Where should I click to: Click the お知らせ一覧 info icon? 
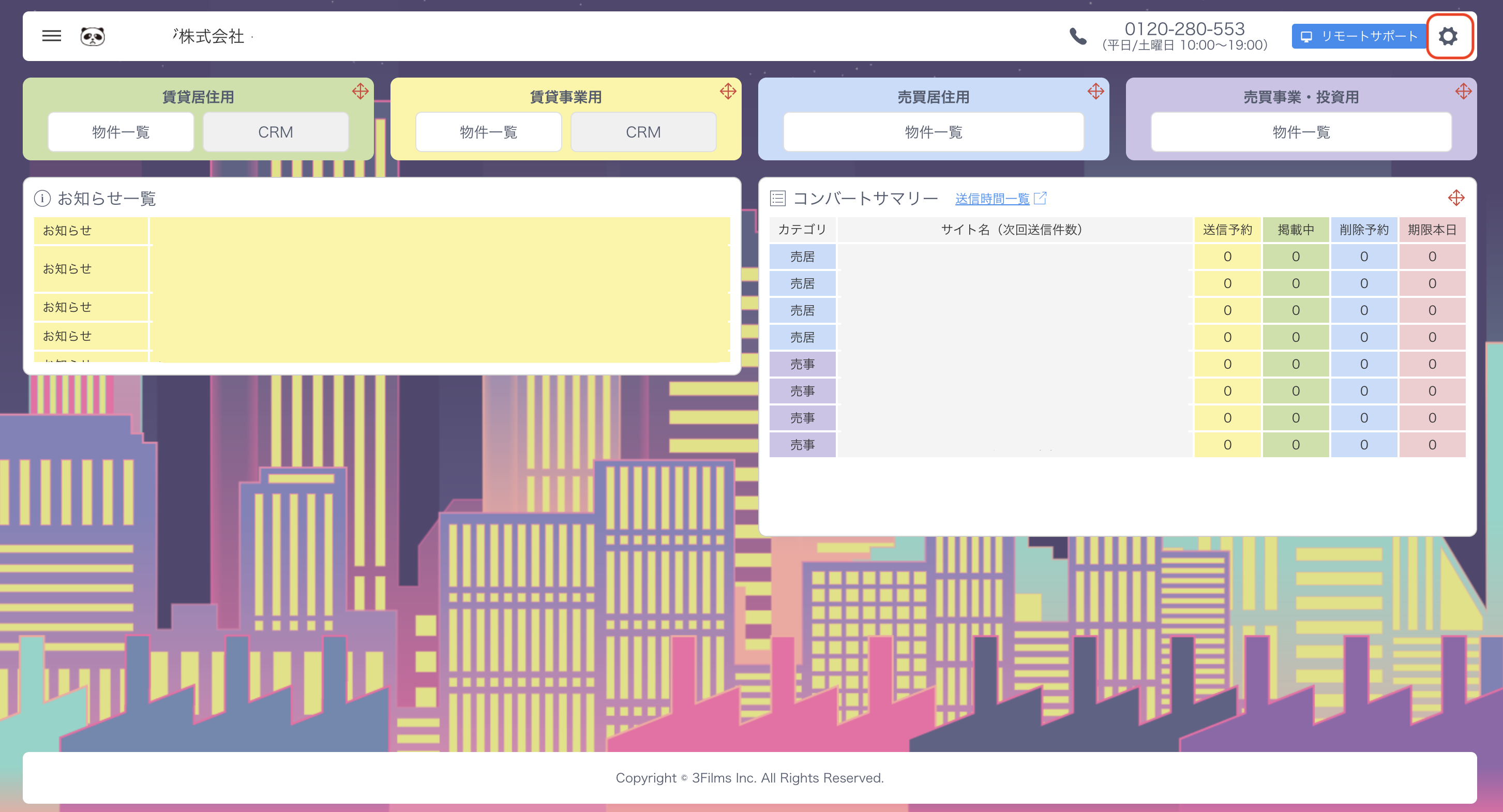42,198
